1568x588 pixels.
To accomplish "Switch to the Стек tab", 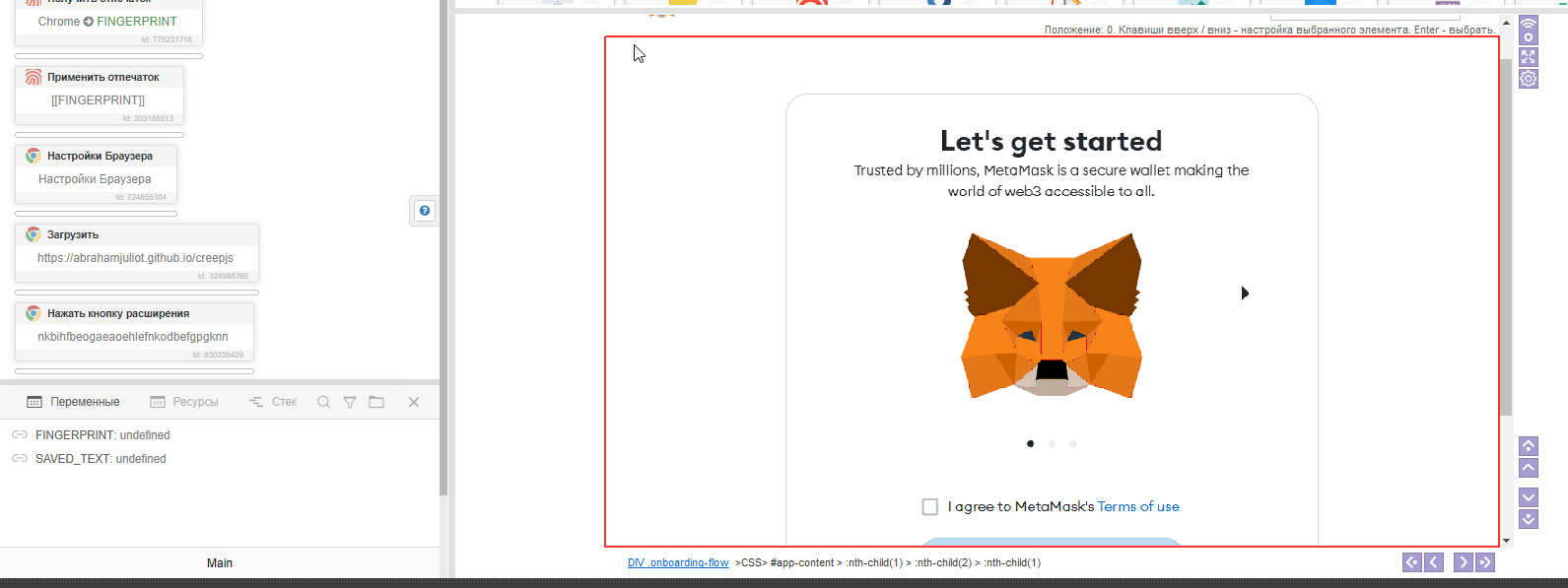I will [x=273, y=402].
